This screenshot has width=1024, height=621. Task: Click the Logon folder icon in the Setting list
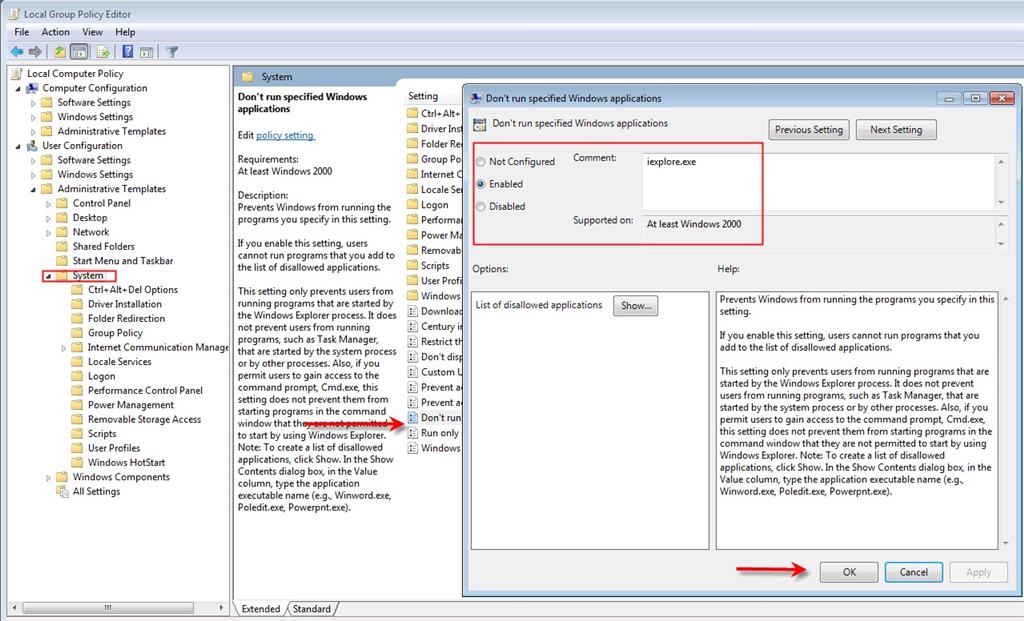(x=412, y=204)
